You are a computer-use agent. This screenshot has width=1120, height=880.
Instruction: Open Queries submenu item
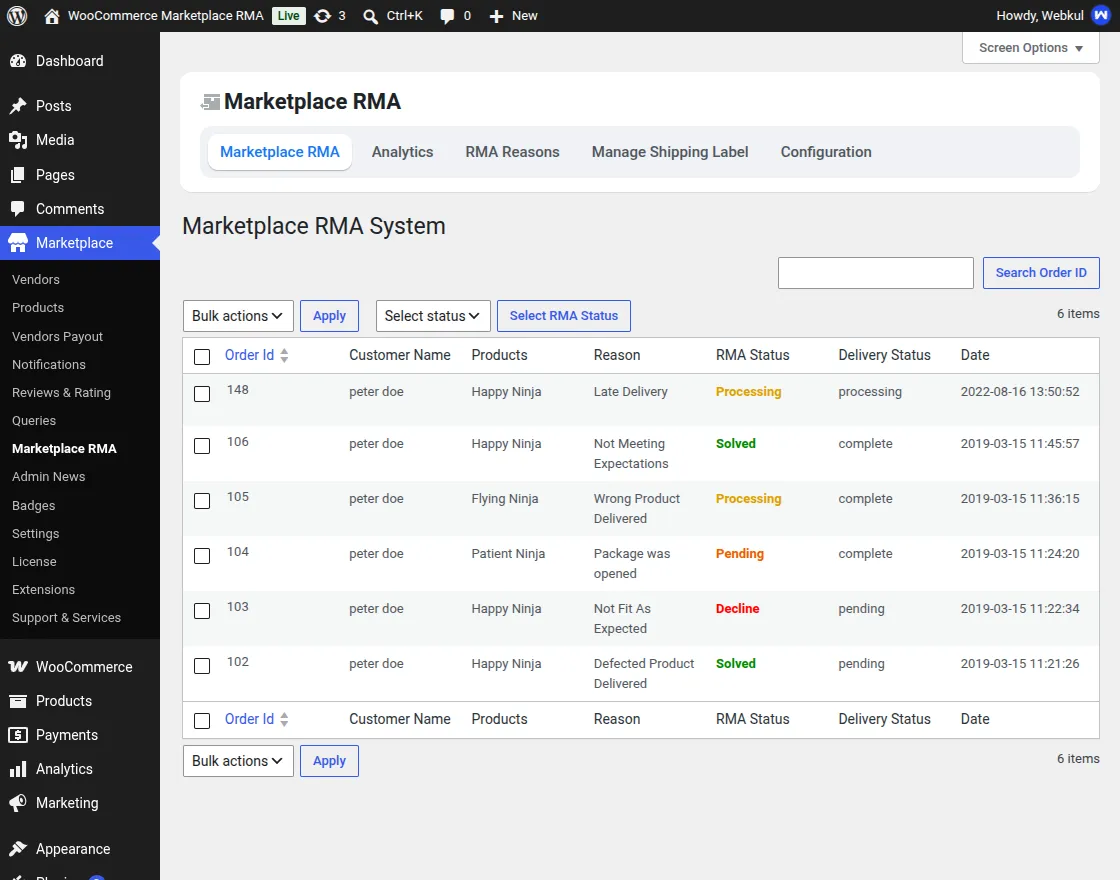[x=34, y=421]
